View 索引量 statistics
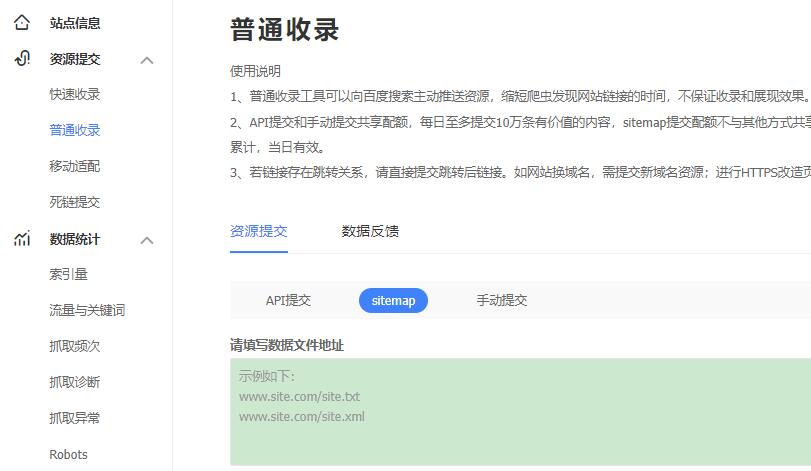This screenshot has width=811, height=471. [x=69, y=274]
